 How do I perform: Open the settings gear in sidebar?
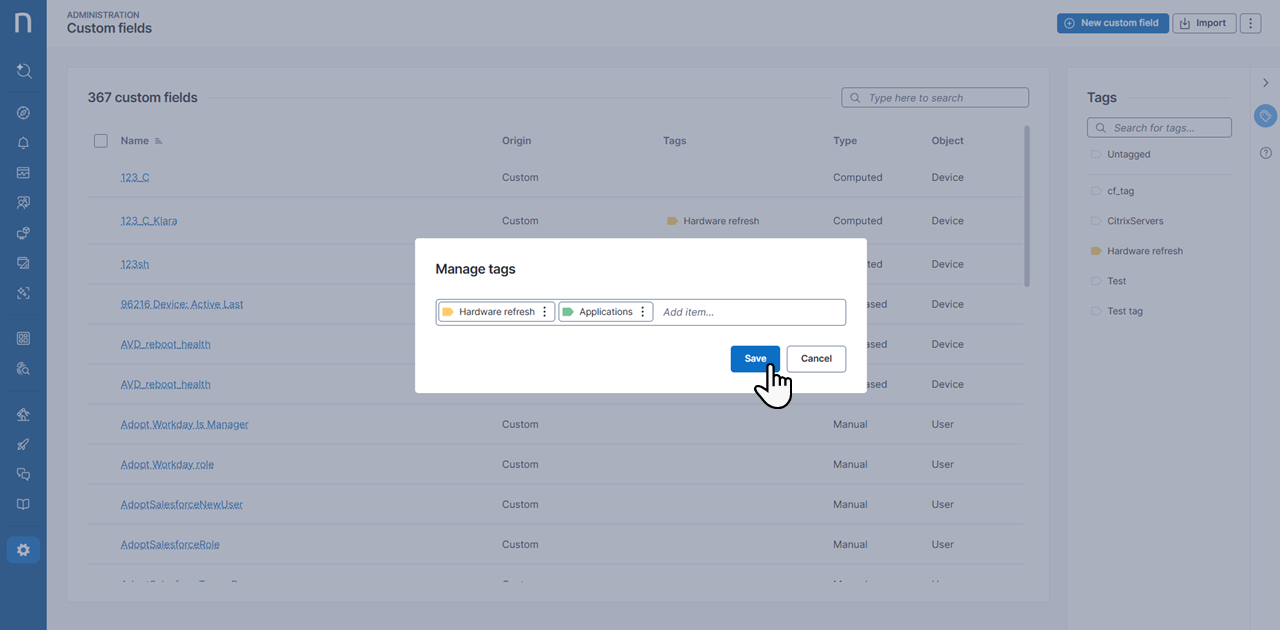[x=23, y=550]
